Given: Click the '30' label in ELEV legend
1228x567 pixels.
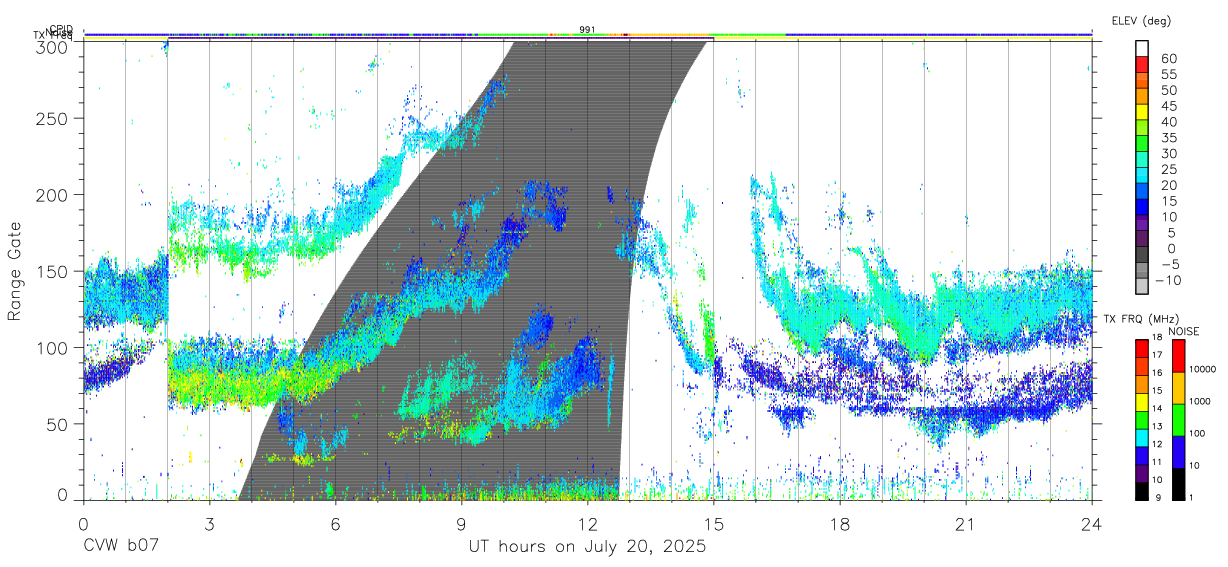Looking at the screenshot, I should (1168, 153).
